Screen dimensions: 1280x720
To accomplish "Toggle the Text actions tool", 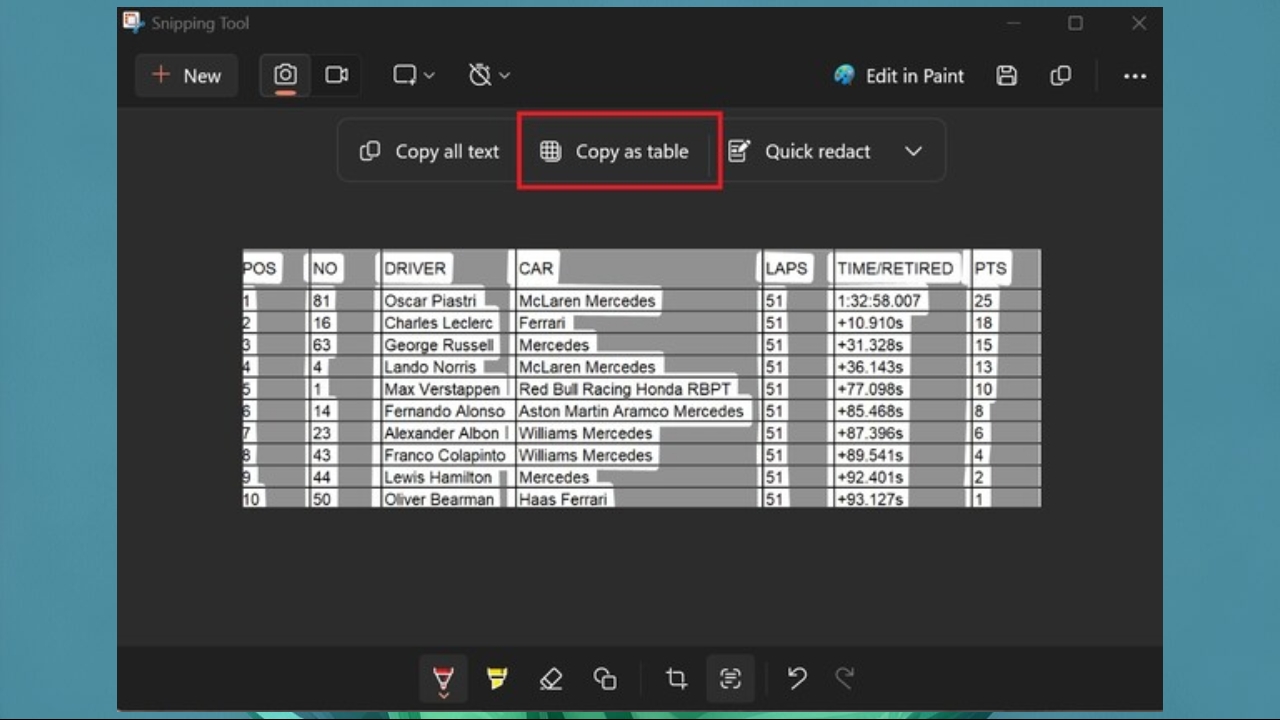I will coord(730,679).
